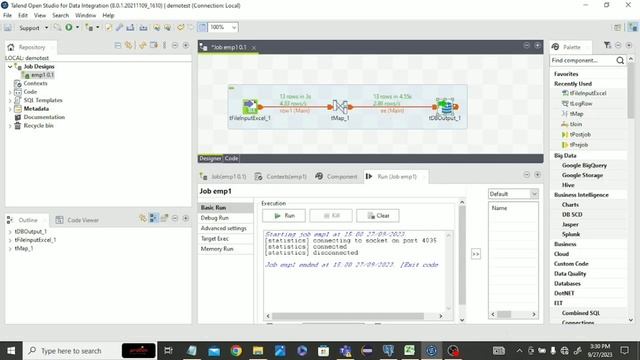Click the tPrejob palette entry
640x360 pixels.
575,144
